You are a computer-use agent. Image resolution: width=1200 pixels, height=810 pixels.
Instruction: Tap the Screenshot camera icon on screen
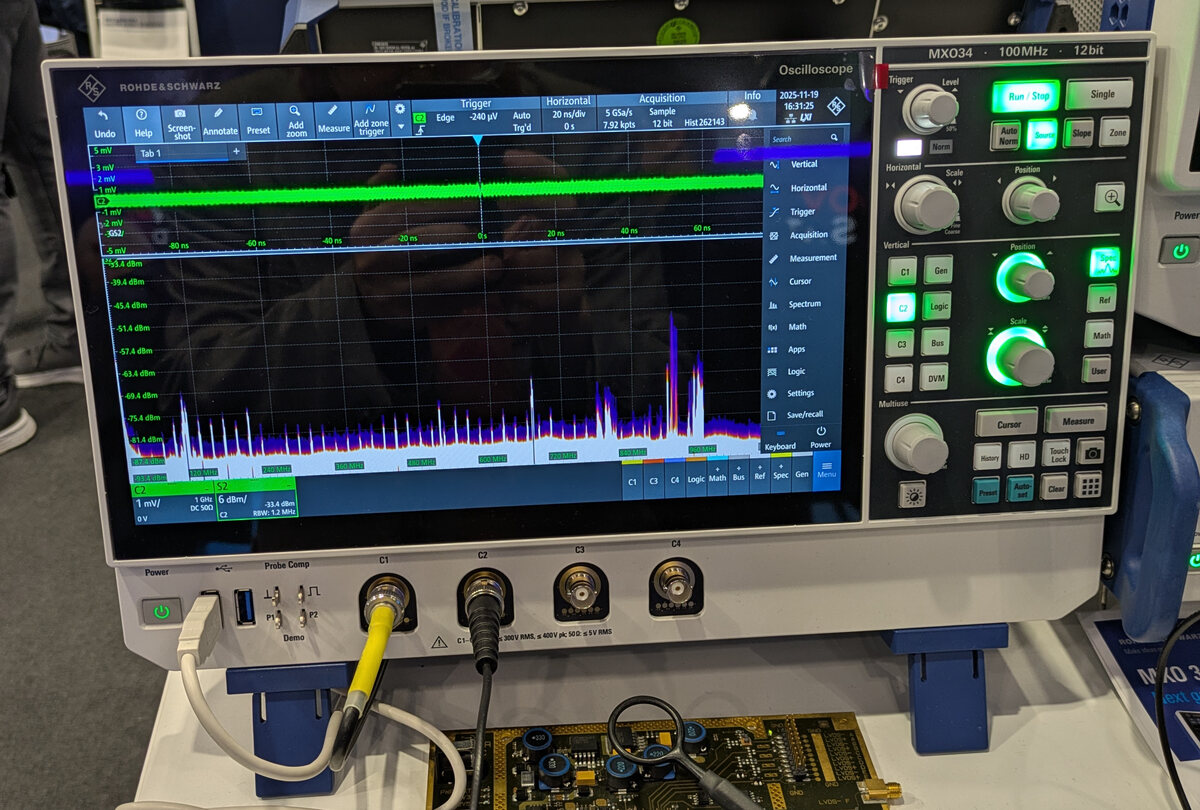(x=180, y=122)
